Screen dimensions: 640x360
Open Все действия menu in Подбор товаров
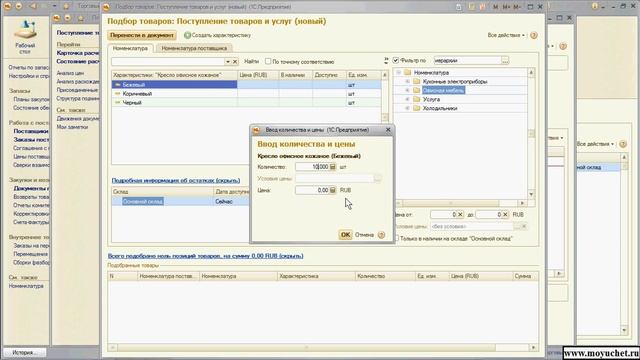click(506, 36)
